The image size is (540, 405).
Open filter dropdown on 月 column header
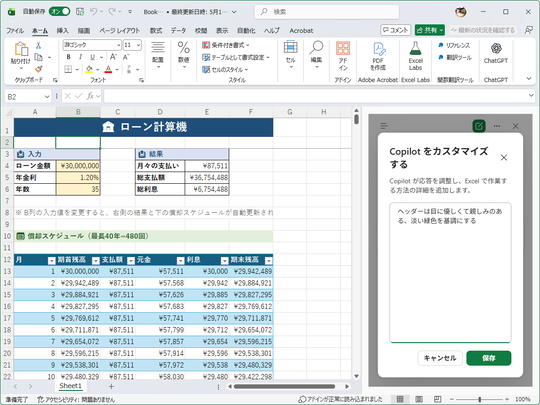click(51, 261)
